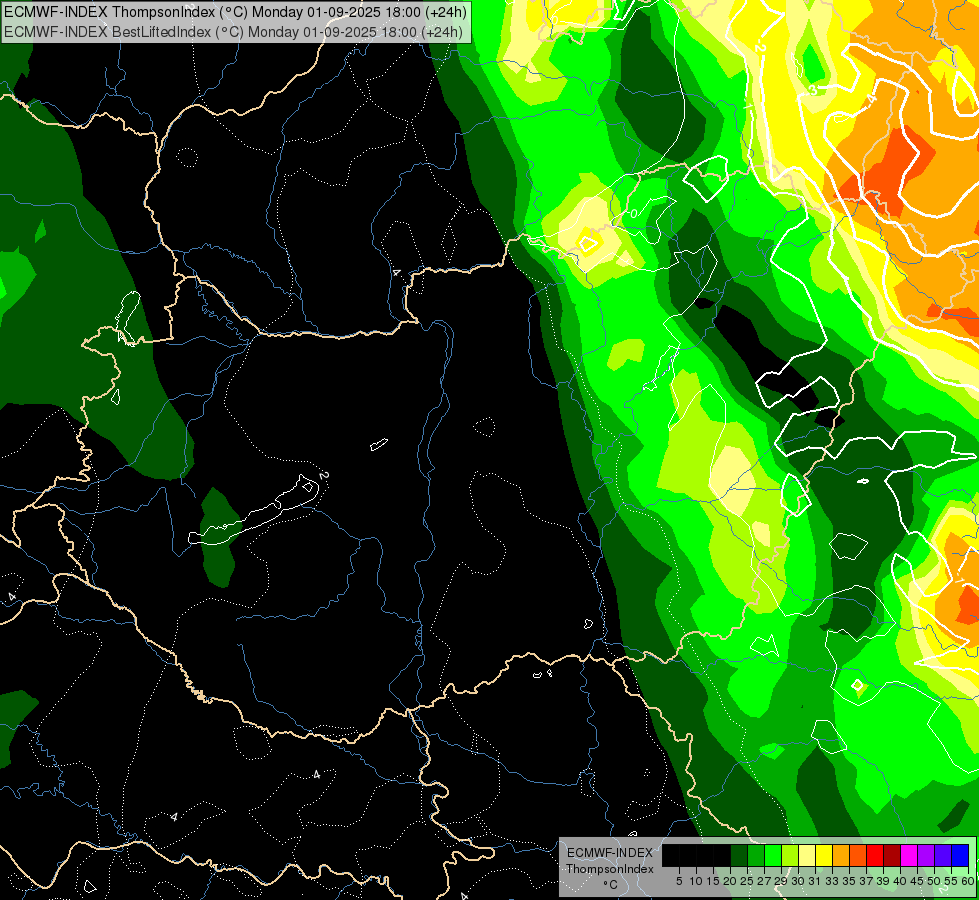Pick the yellow 31–33 legend swatch
979x900 pixels.
tap(824, 855)
